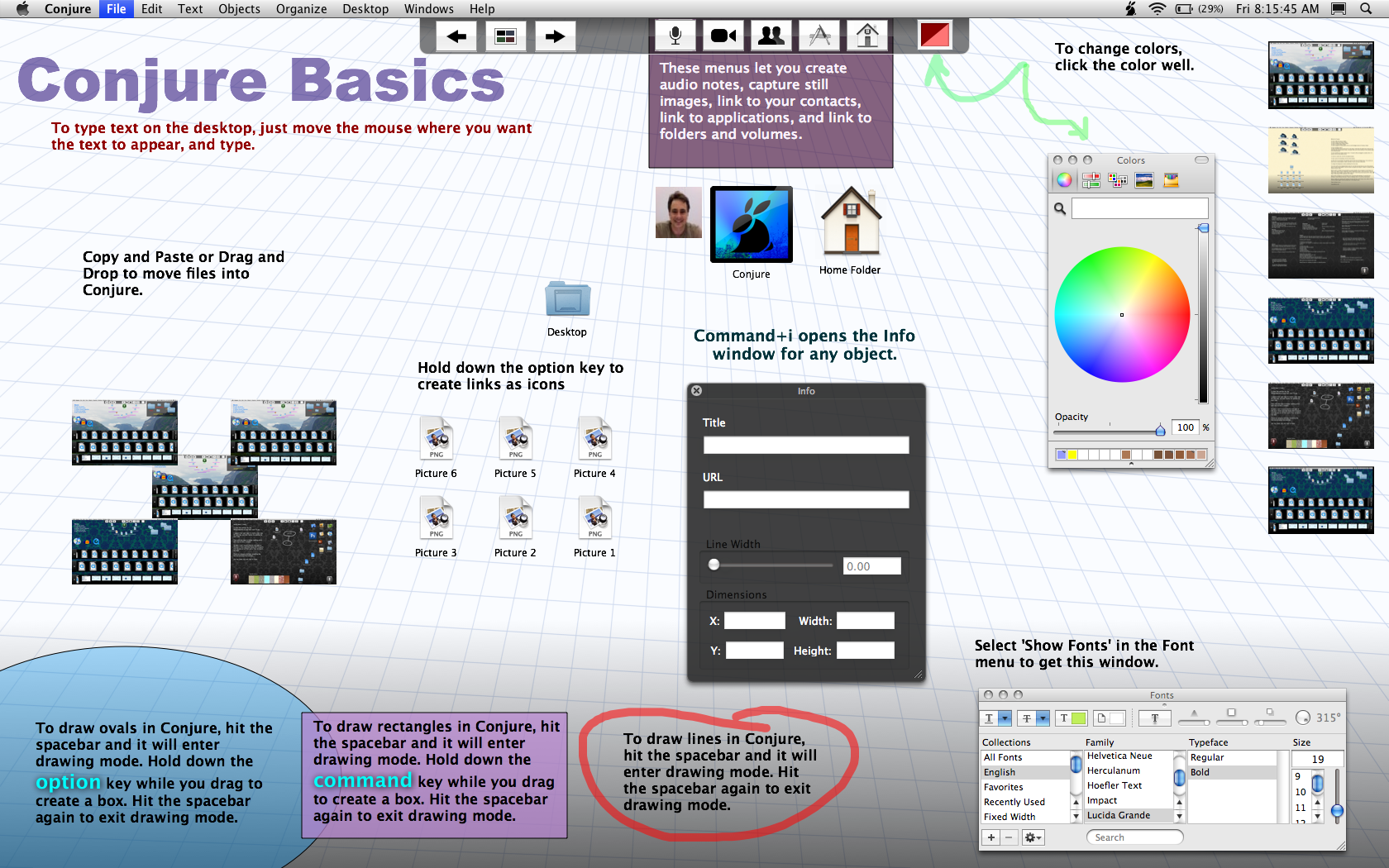Pick the yellow swatch in Colors drawer
The width and height of the screenshot is (1389, 868).
click(1072, 455)
